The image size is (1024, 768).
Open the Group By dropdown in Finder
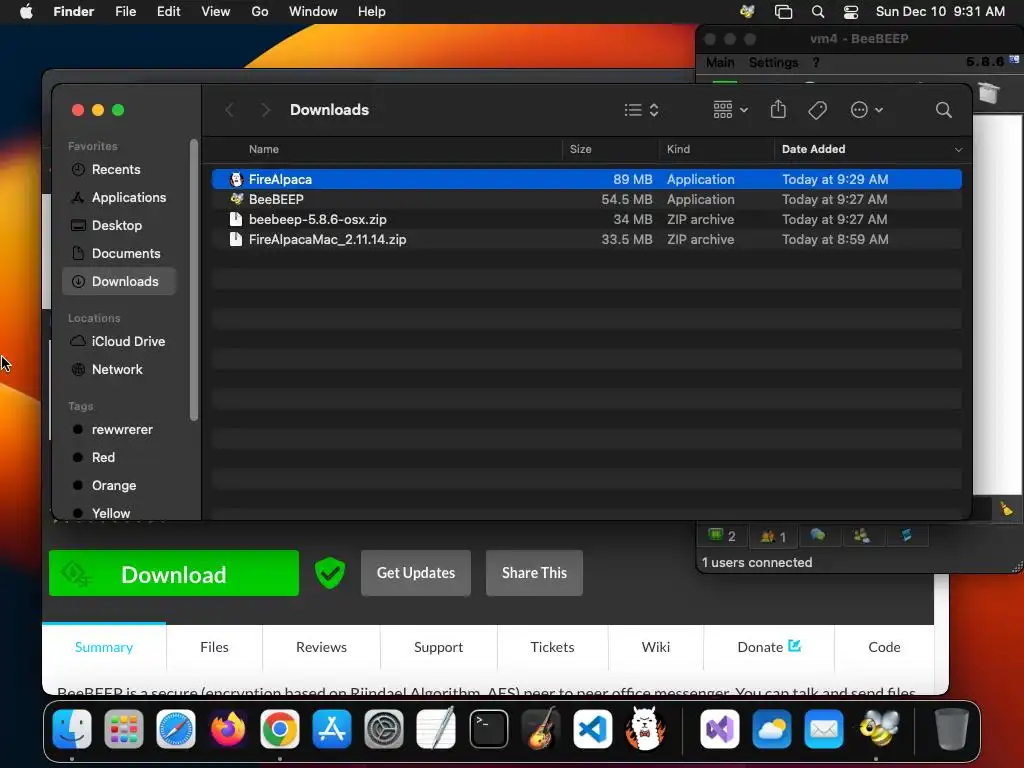click(x=730, y=110)
